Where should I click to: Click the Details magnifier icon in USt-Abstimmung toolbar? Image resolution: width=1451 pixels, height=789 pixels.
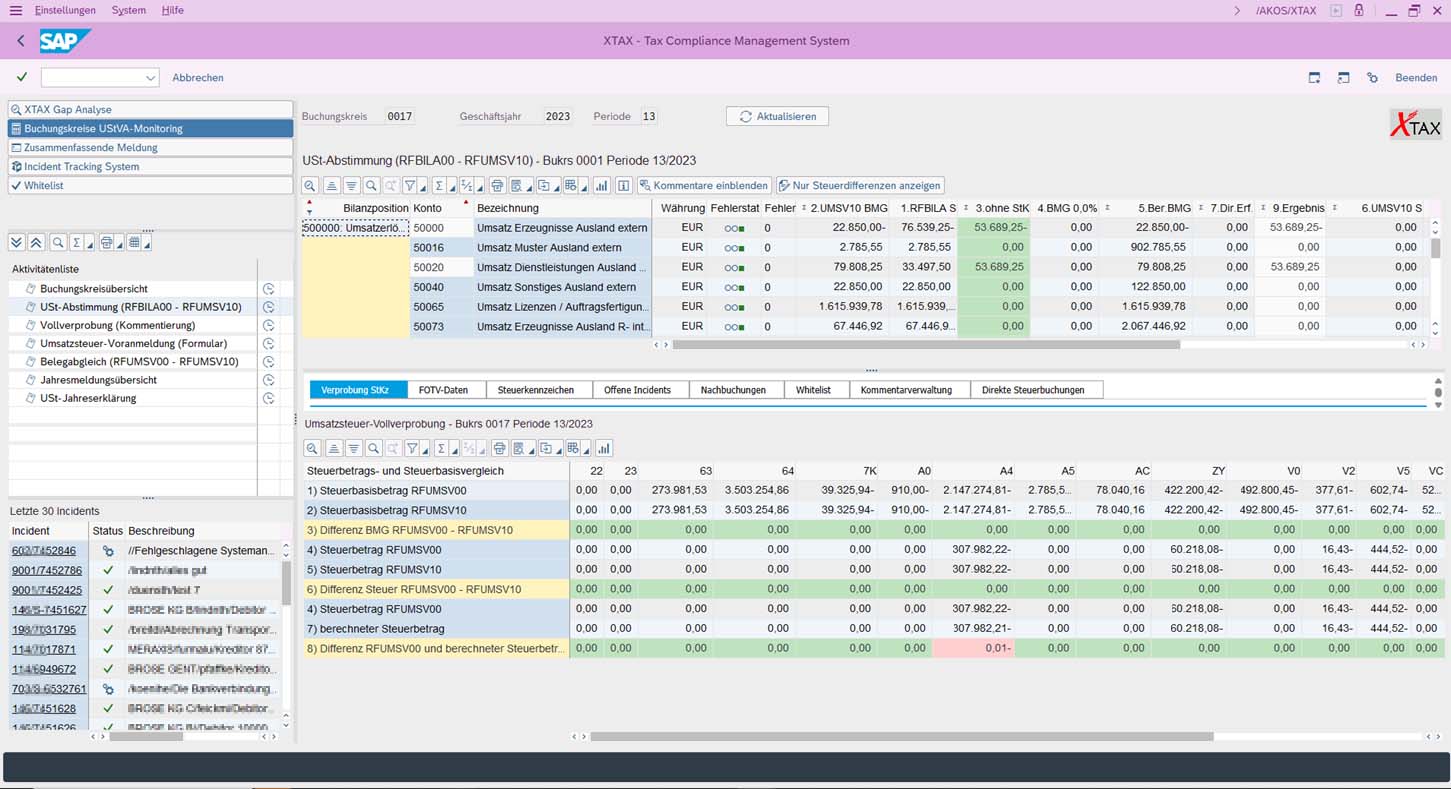click(311, 186)
